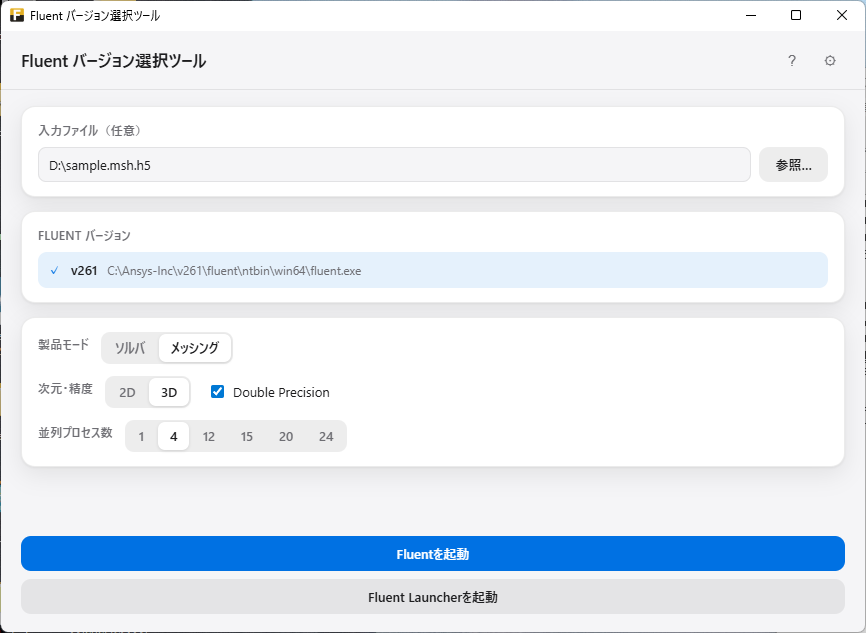This screenshot has width=866, height=633.
Task: Click the Fluent バージョン選択ツール page heading
Action: pos(114,61)
